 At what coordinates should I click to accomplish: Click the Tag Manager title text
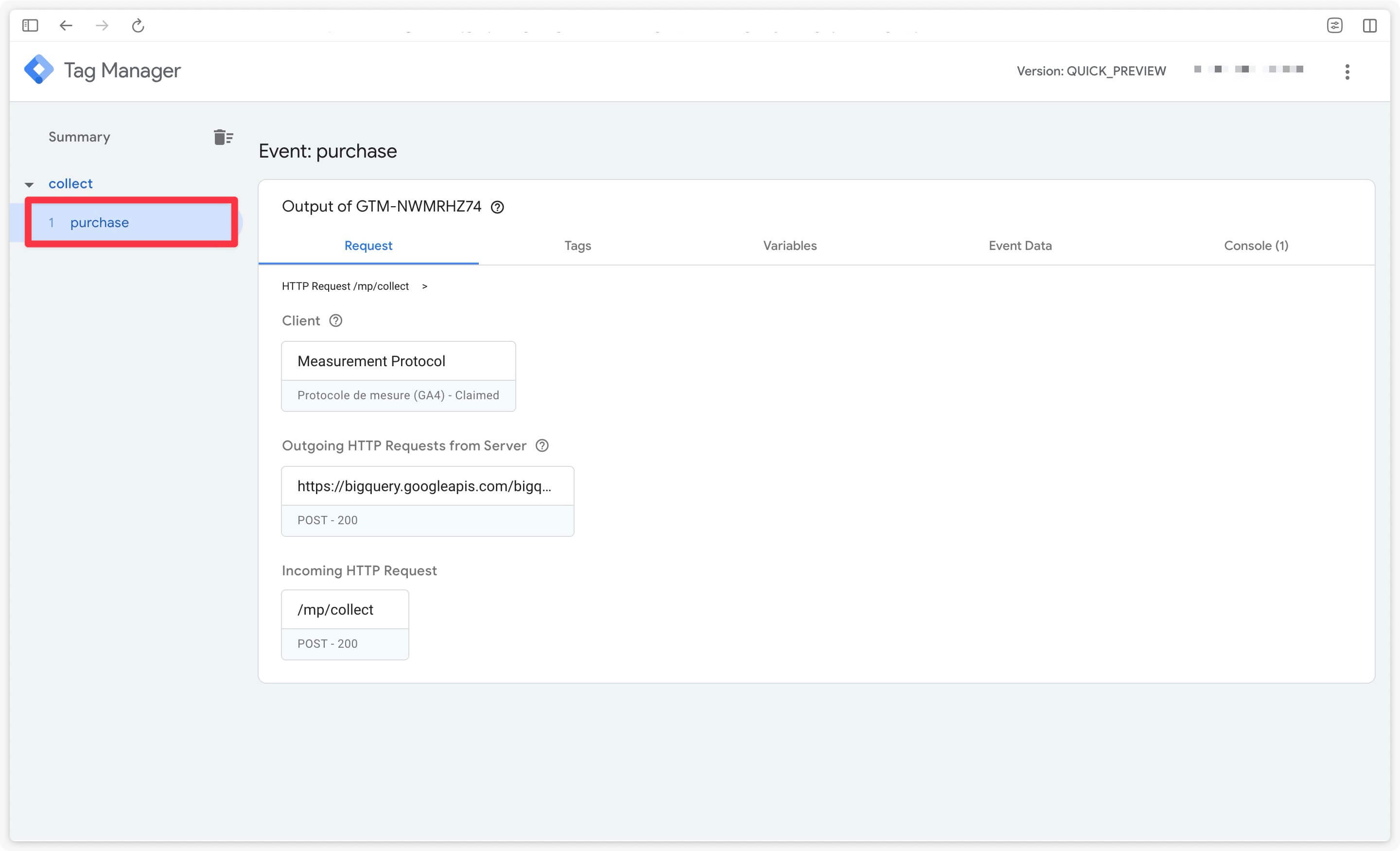(x=122, y=71)
